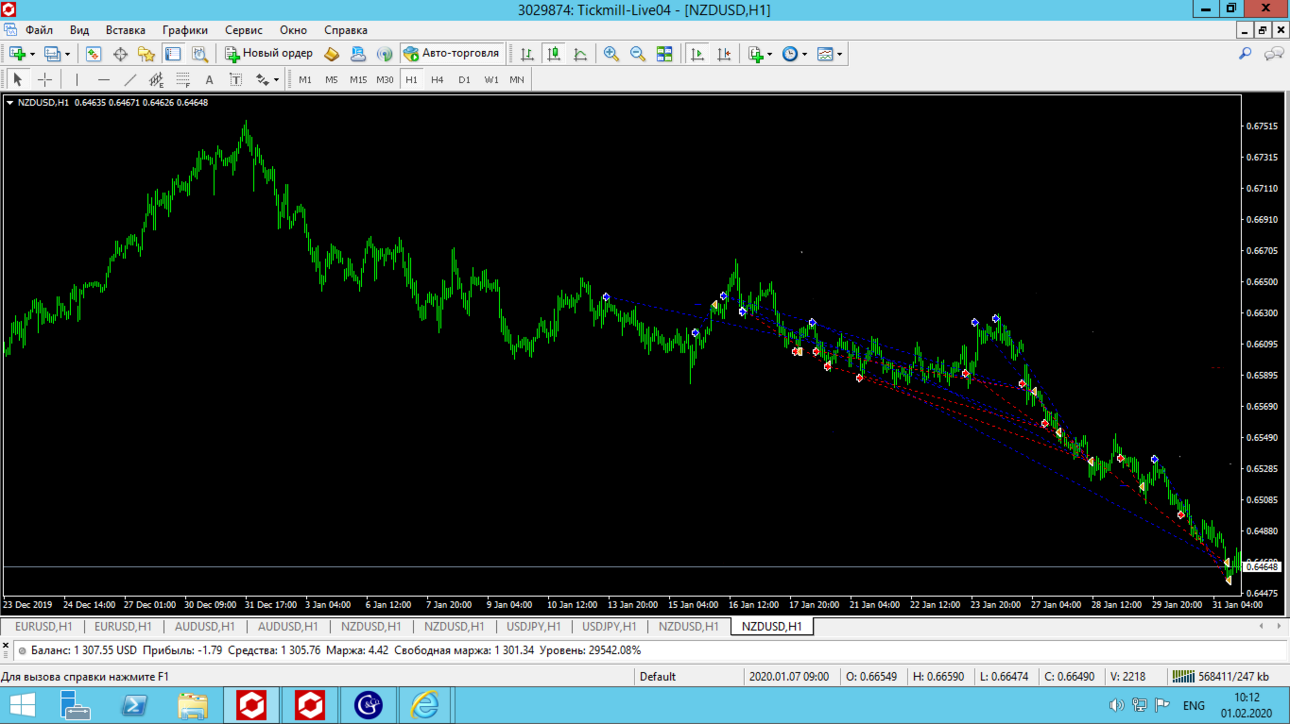The height and width of the screenshot is (724, 1290).
Task: Toggle the Terminal panel icon
Action: click(173, 54)
